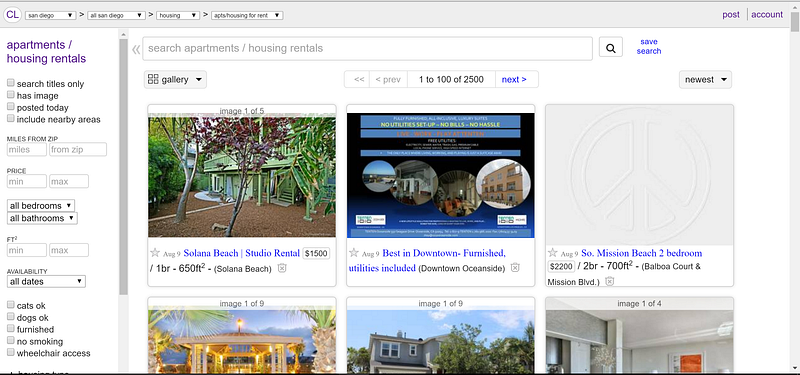The height and width of the screenshot is (375, 800).
Task: Click the 1 to 100 of 2500 range
Action: coord(451,80)
